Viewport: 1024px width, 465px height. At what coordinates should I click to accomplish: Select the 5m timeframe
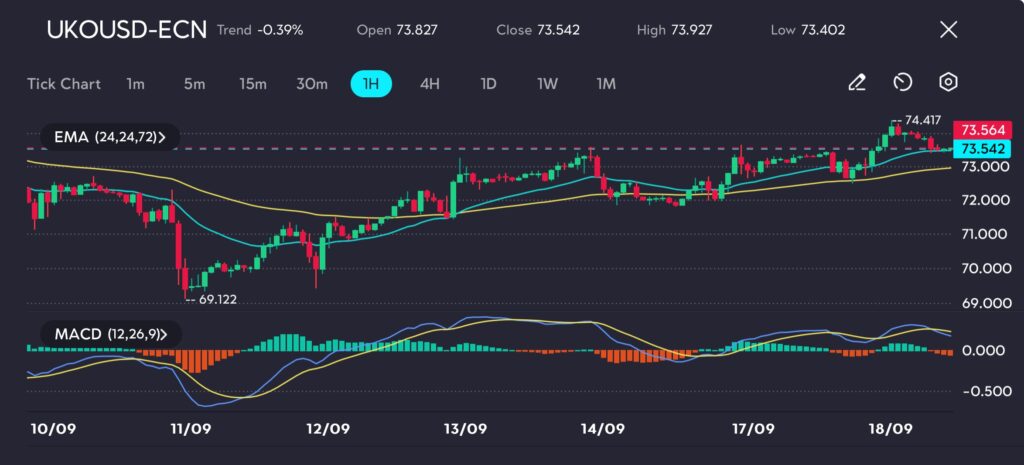(194, 84)
